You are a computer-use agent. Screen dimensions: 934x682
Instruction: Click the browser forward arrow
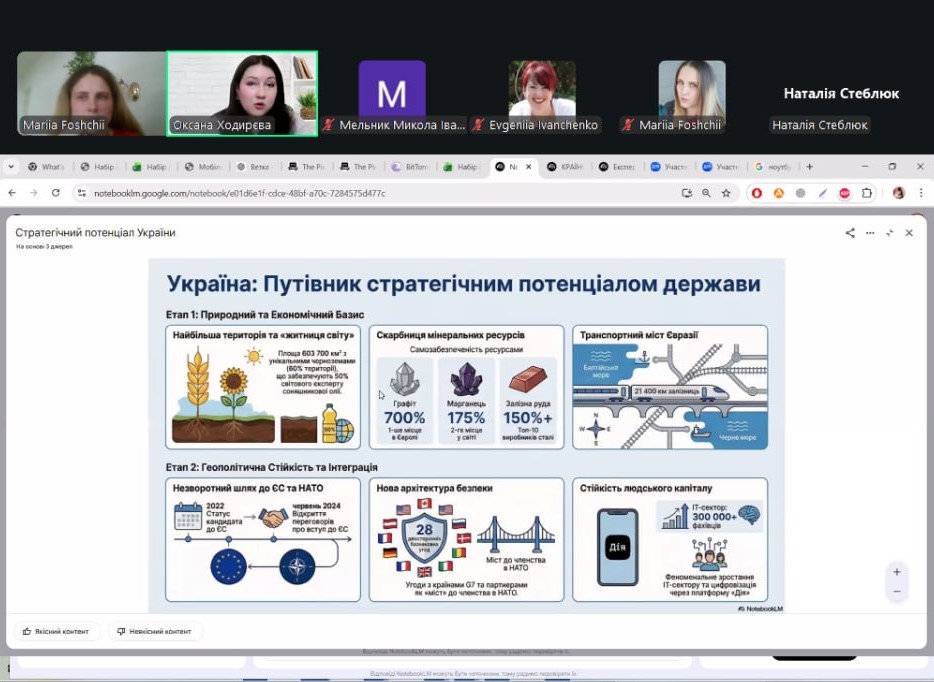point(34,193)
